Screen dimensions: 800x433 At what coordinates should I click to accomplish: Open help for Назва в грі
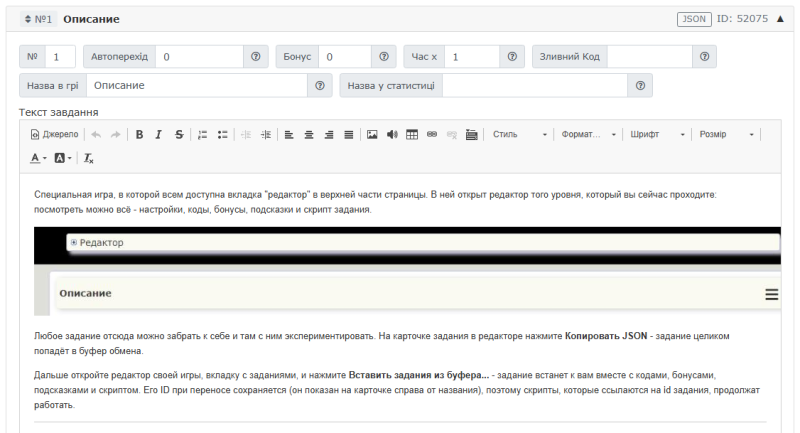click(320, 86)
